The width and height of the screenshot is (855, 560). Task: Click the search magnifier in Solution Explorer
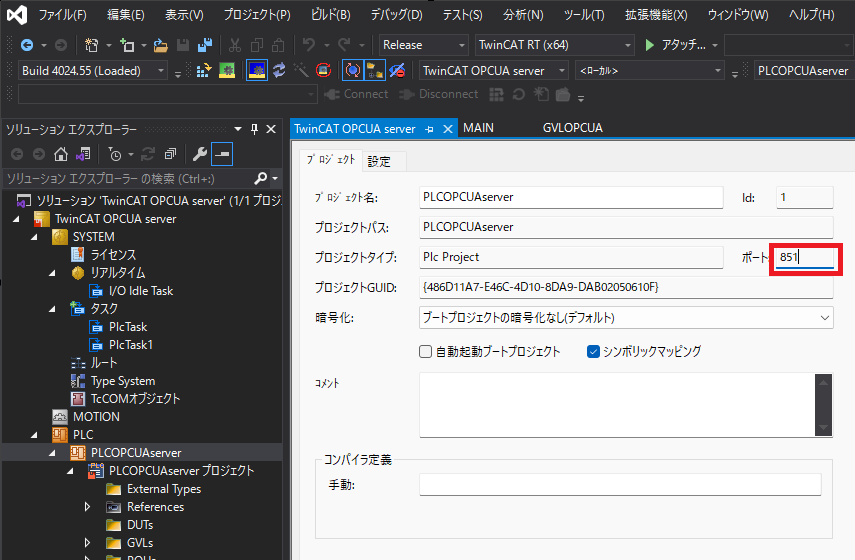point(261,178)
